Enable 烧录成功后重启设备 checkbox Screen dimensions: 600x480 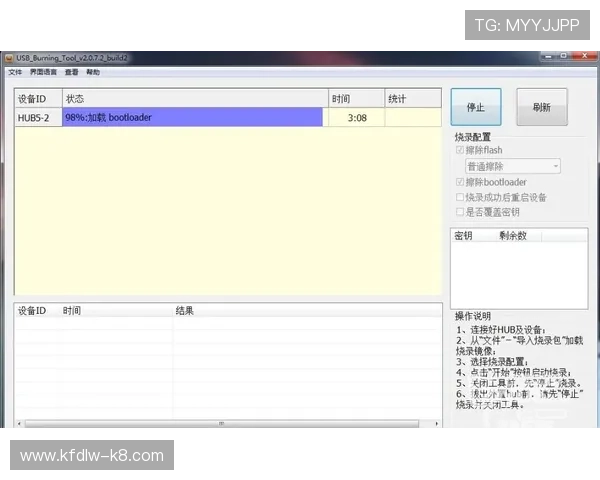click(x=460, y=197)
